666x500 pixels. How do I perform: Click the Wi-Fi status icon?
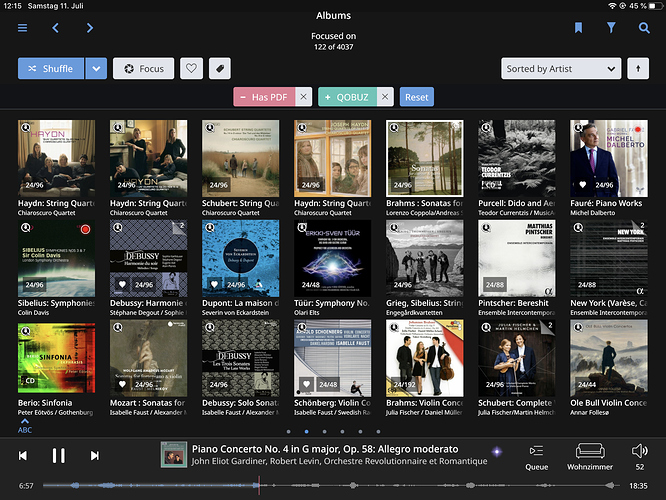(612, 6)
